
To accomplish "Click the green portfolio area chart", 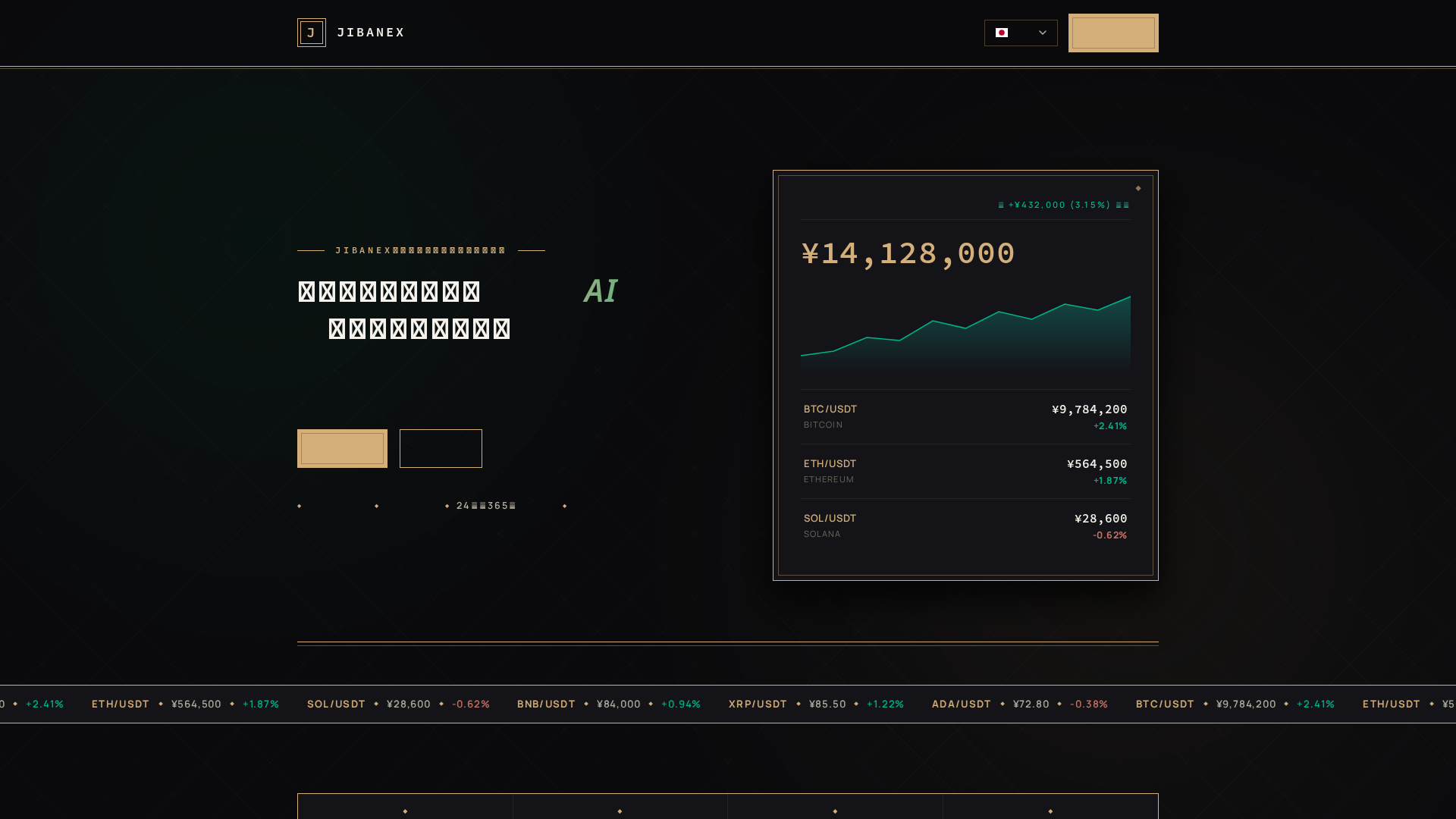I will click(965, 334).
